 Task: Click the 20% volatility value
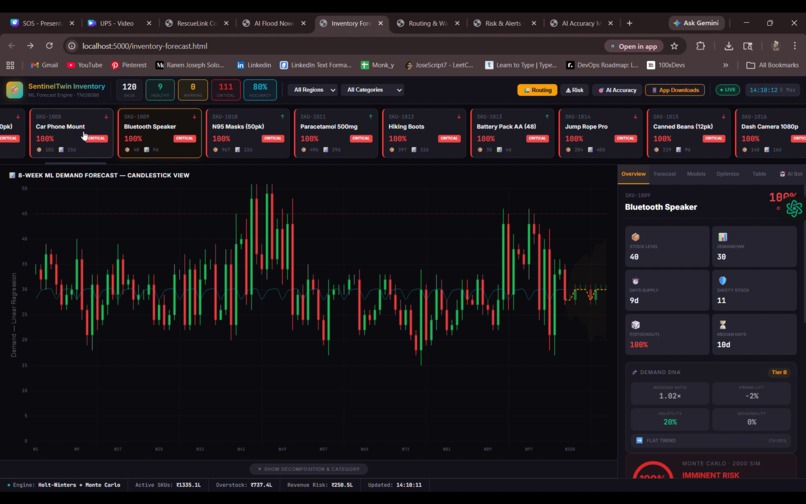click(x=670, y=422)
